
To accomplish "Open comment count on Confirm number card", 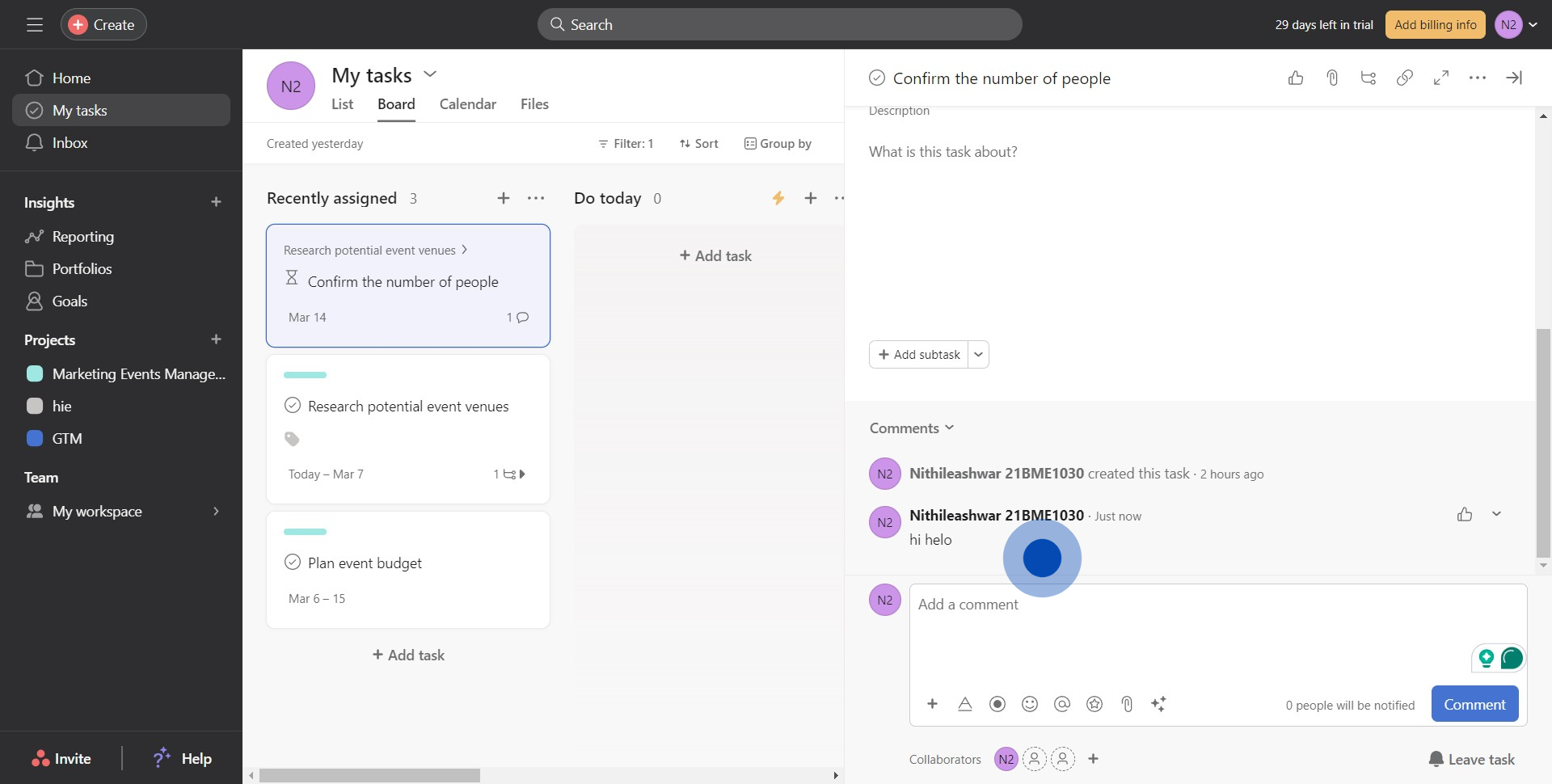I will tap(517, 318).
